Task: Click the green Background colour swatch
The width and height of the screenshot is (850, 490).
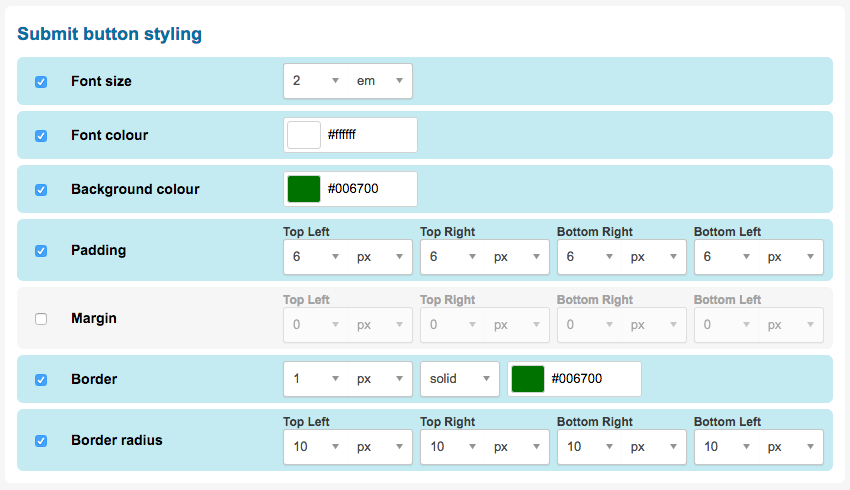Action: 304,189
